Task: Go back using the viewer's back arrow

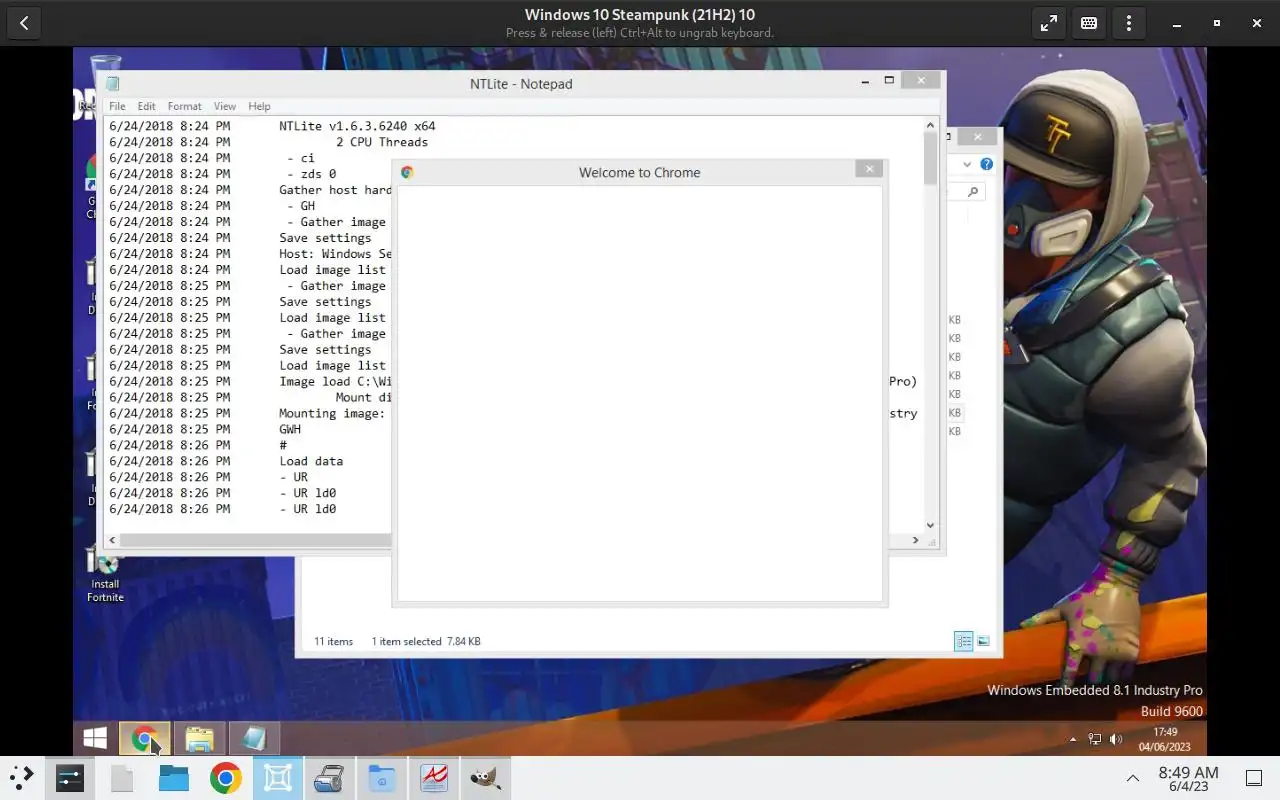Action: 24,23
